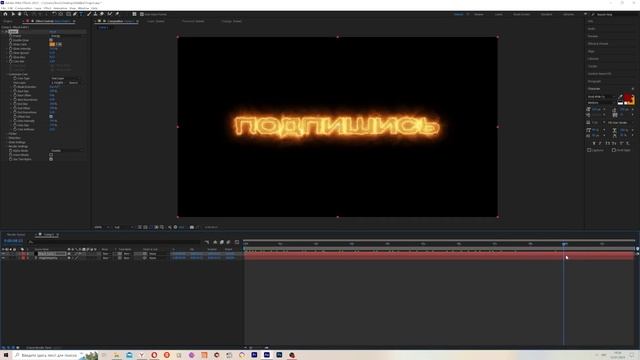Toggle the Enable Glow checkbox
Screen dimensions: 640x360
[51, 40]
